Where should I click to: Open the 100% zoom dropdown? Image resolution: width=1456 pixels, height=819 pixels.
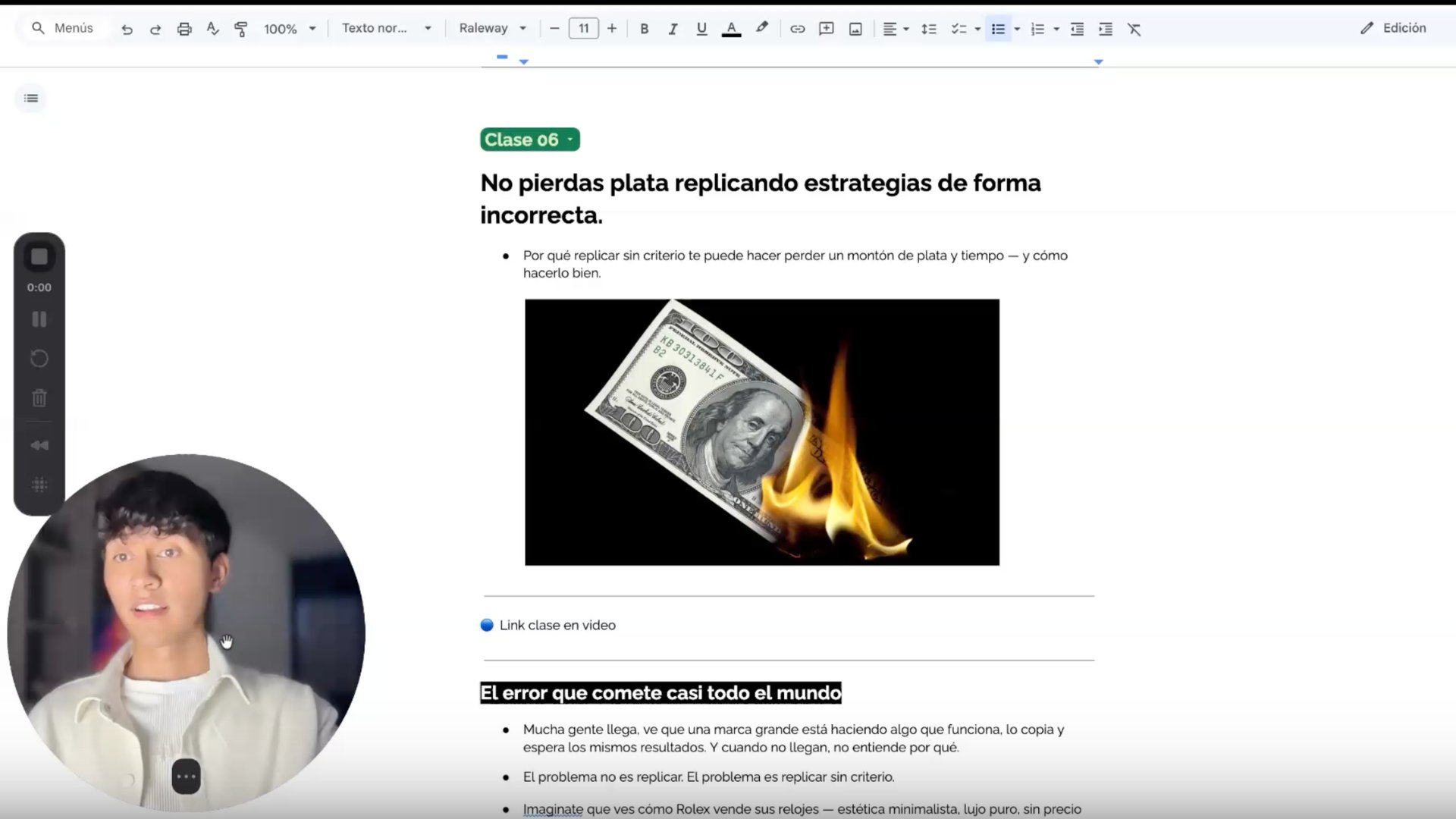click(x=290, y=29)
